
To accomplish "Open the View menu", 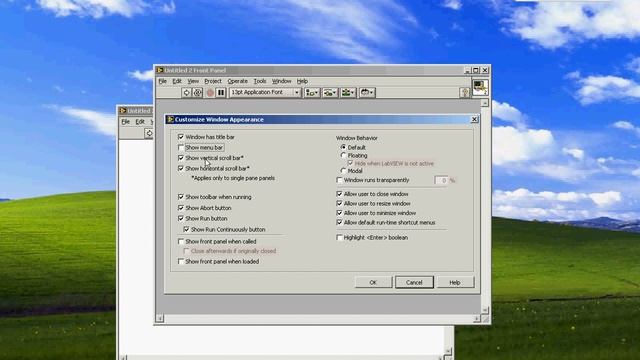I will tap(193, 81).
